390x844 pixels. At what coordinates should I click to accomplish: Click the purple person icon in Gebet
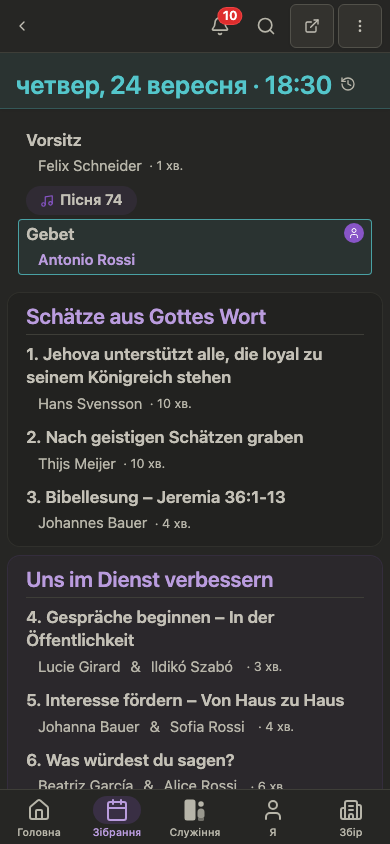(354, 233)
